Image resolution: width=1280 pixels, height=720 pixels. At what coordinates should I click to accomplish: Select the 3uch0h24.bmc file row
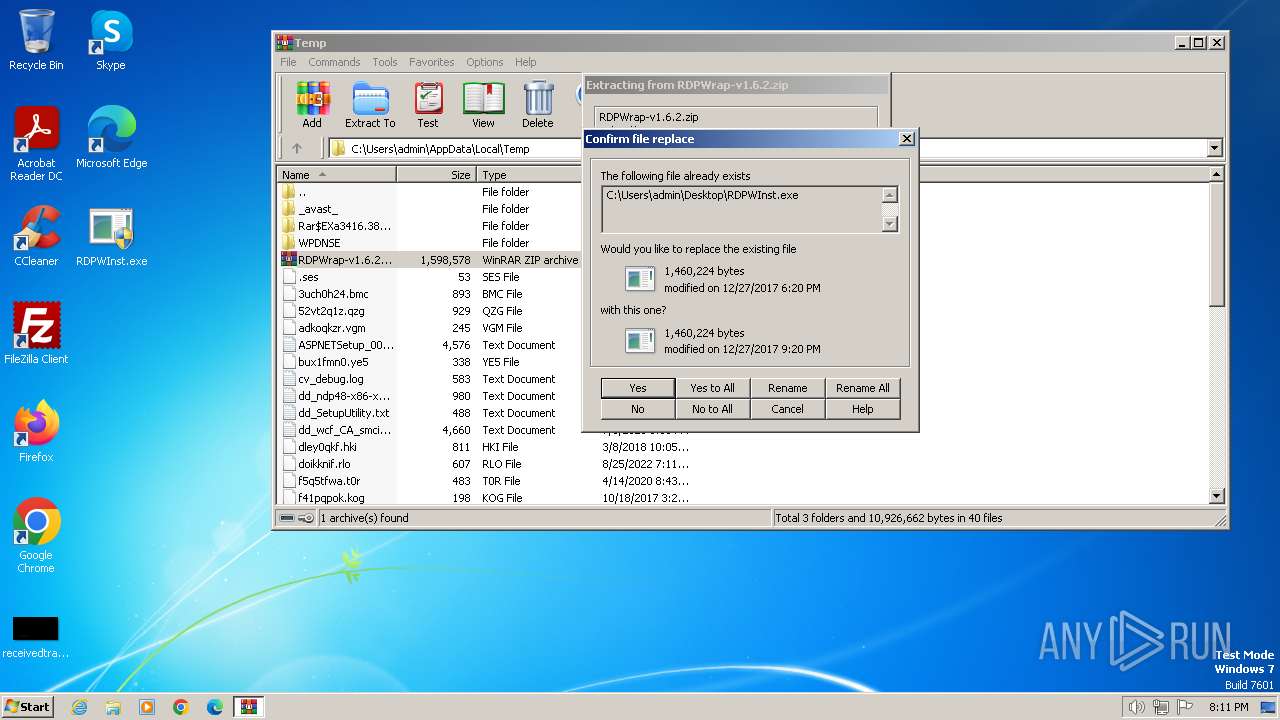(430, 294)
